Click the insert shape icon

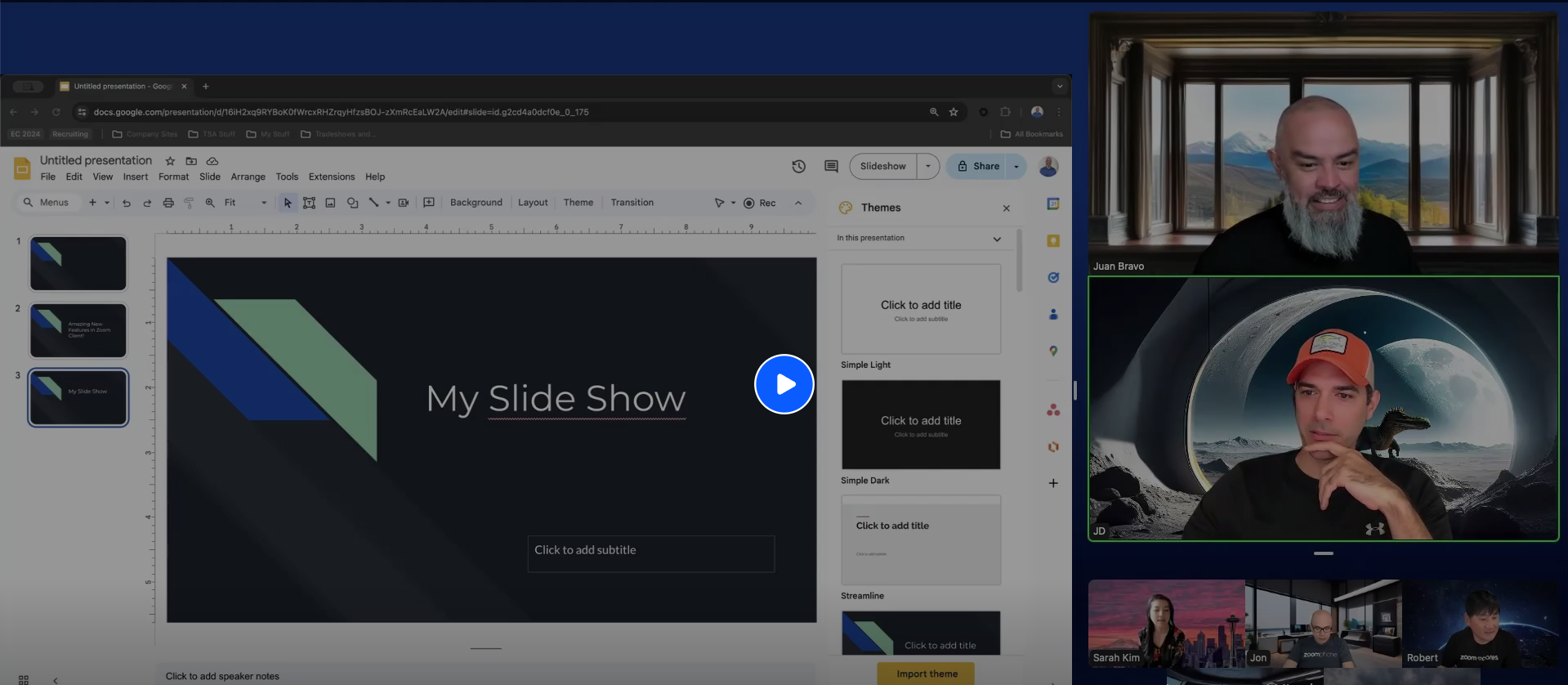coord(352,203)
